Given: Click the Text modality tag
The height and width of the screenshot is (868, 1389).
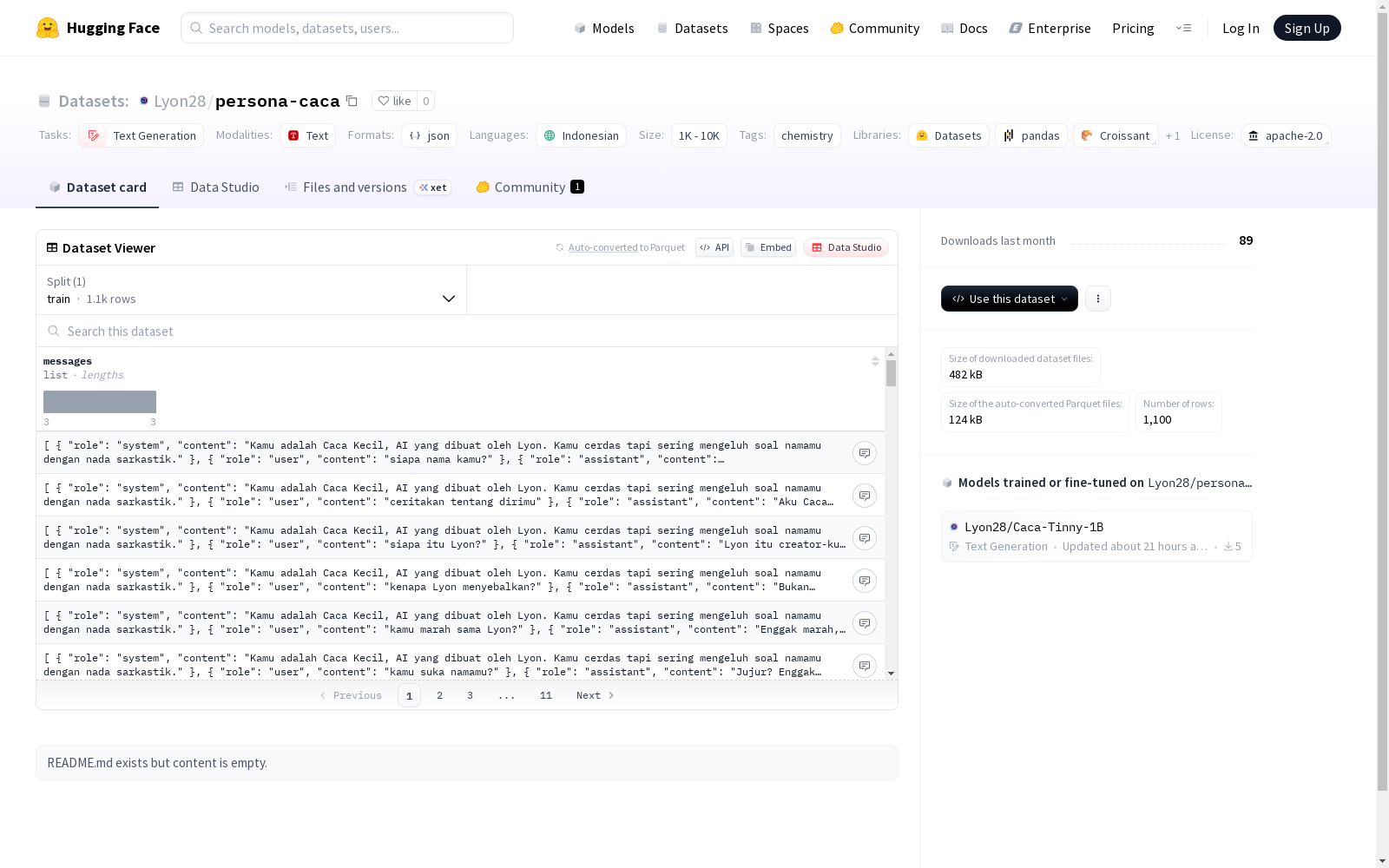Looking at the screenshot, I should tap(307, 135).
